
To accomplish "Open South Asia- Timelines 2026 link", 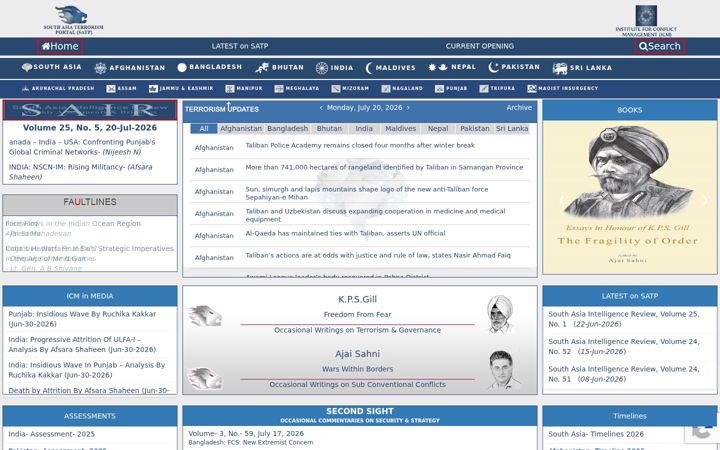I will pos(596,434).
